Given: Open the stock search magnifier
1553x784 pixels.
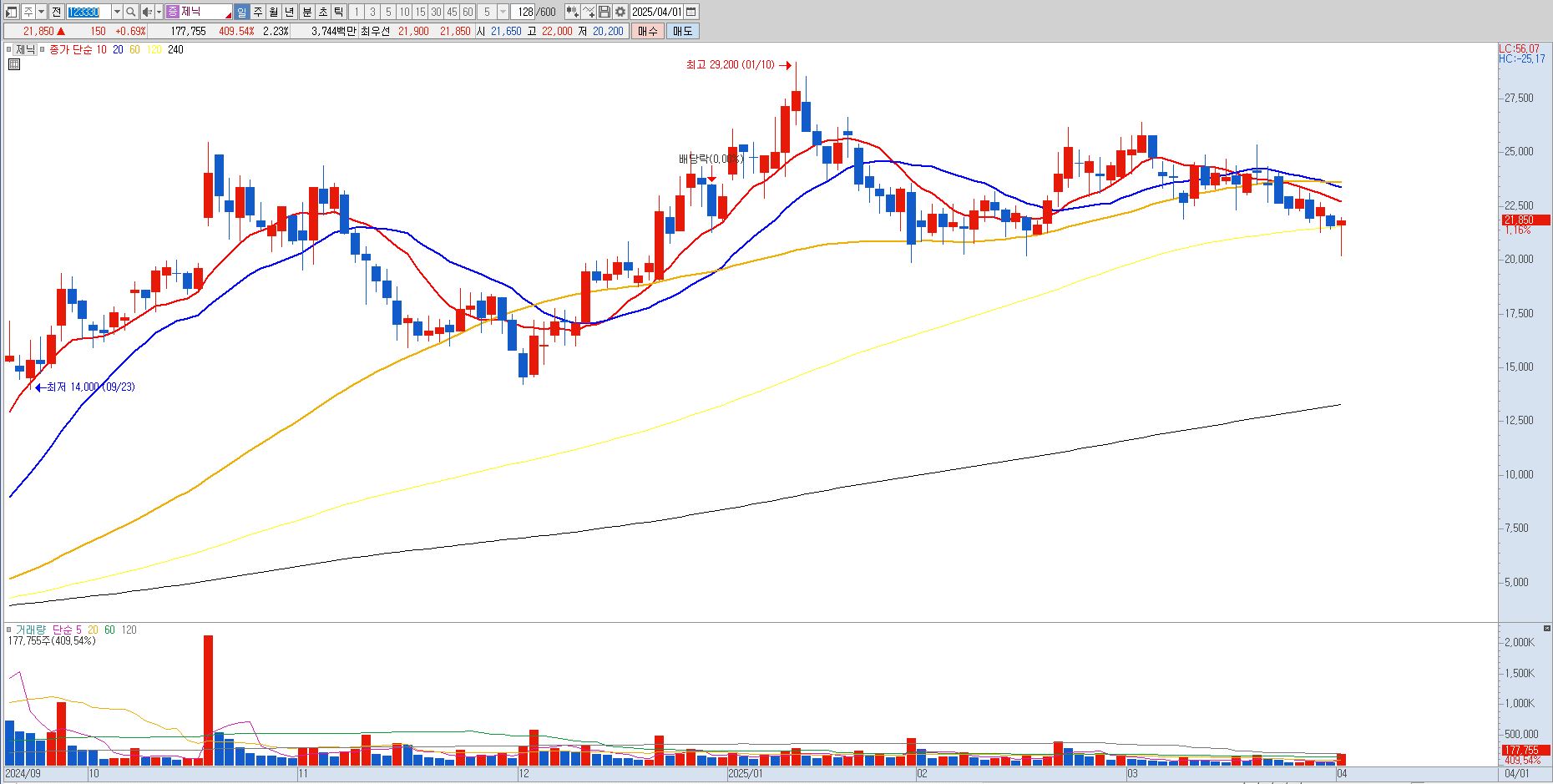Looking at the screenshot, I should 131,12.
